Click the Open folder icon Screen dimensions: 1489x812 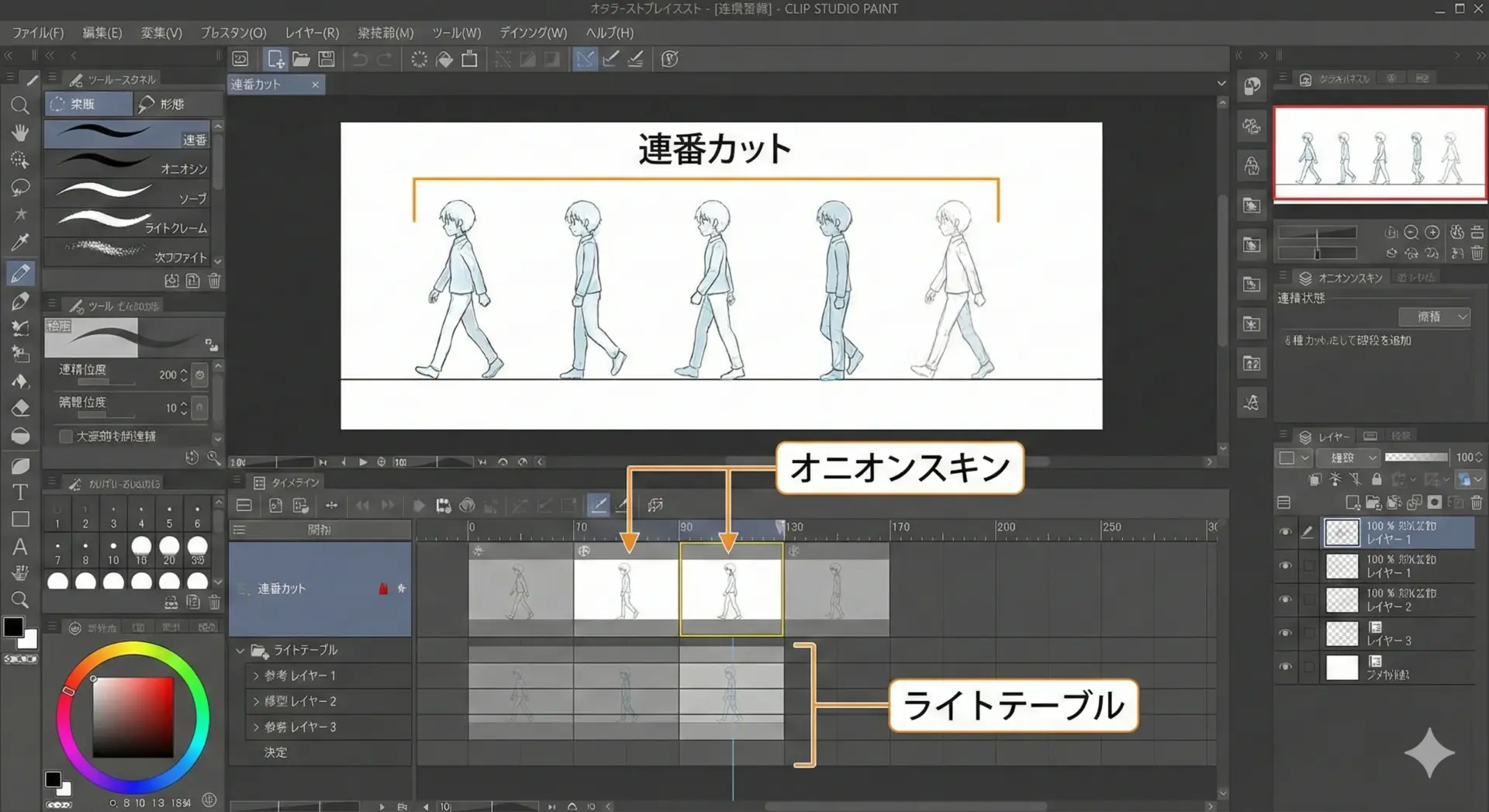coord(301,59)
